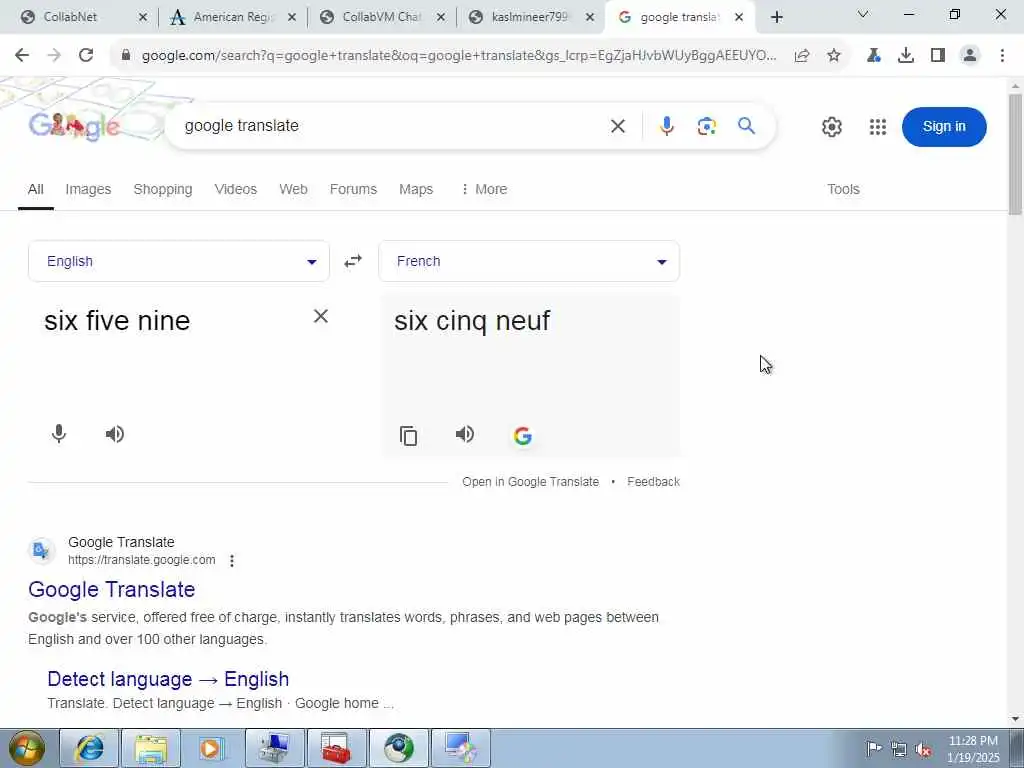Screen dimensions: 1024x768
Task: Click the Feedback link
Action: coord(653,482)
